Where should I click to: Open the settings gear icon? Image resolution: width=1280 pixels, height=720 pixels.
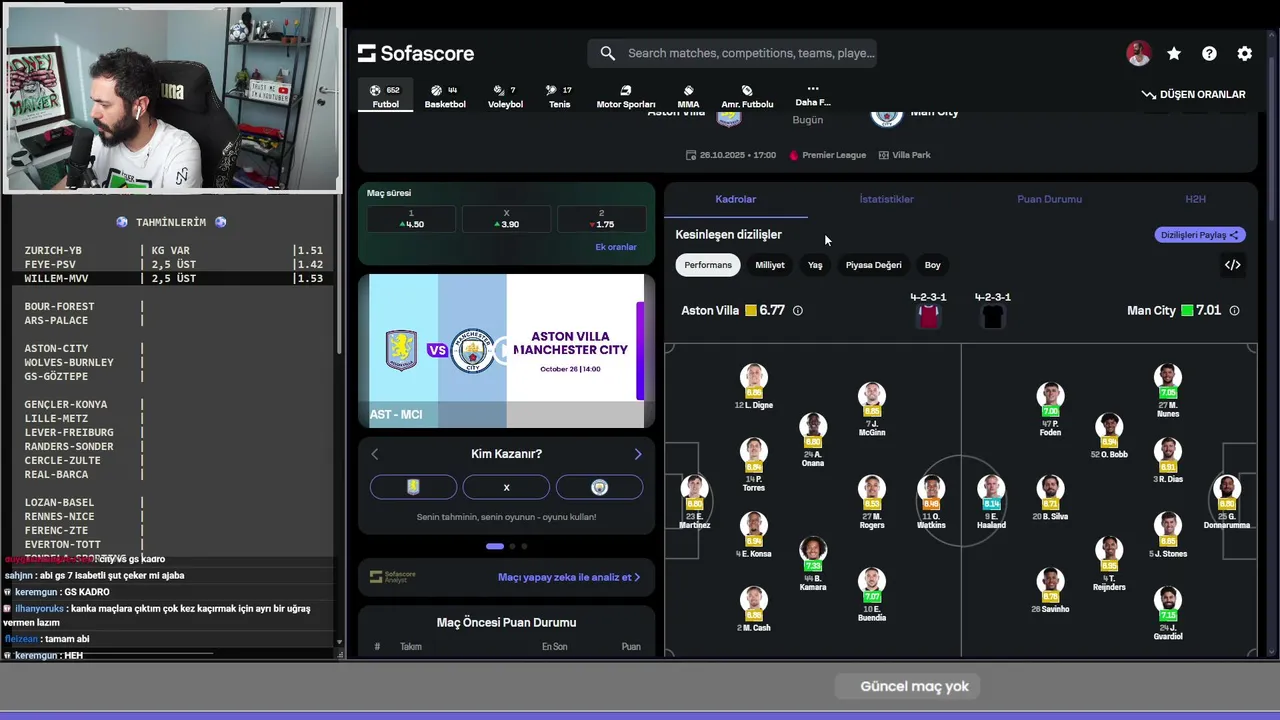pos(1245,54)
